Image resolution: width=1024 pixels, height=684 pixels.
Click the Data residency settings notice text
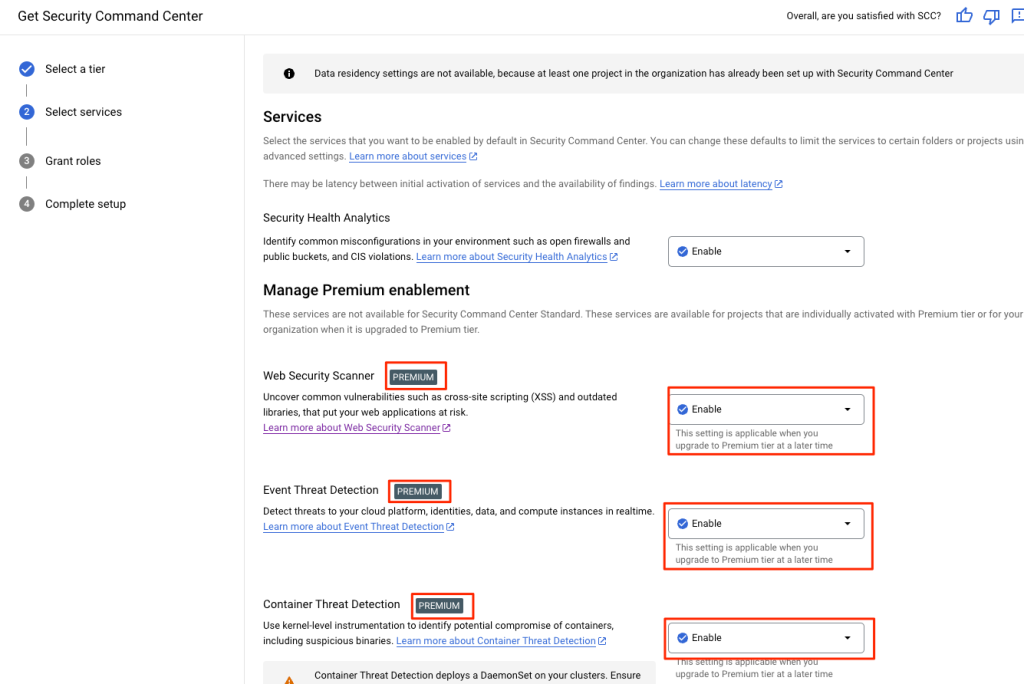point(633,74)
